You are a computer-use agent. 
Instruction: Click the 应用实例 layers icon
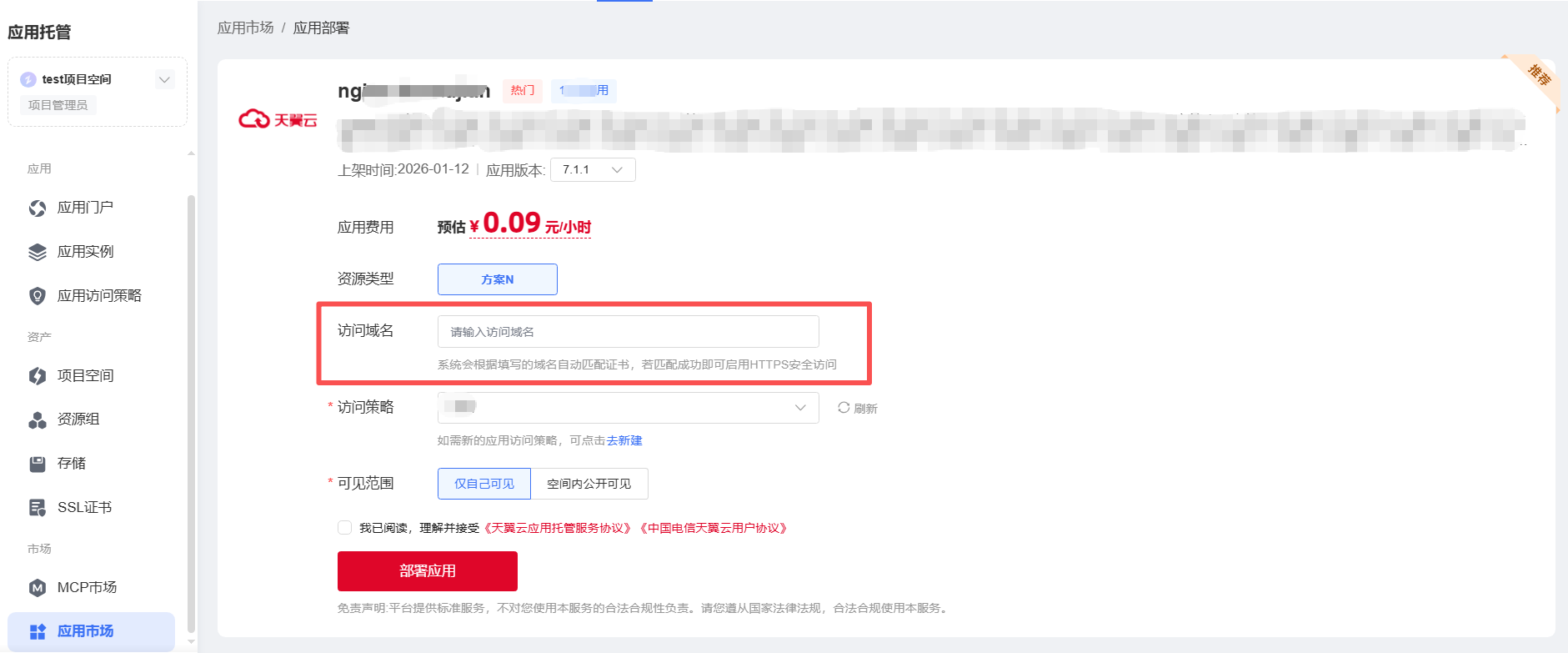click(38, 252)
